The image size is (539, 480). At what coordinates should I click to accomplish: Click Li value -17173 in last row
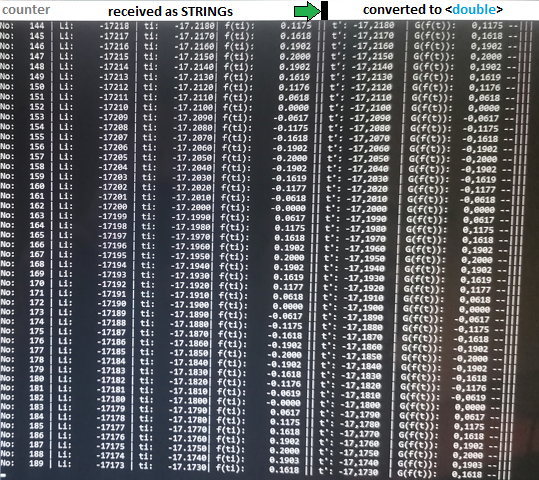coord(110,465)
